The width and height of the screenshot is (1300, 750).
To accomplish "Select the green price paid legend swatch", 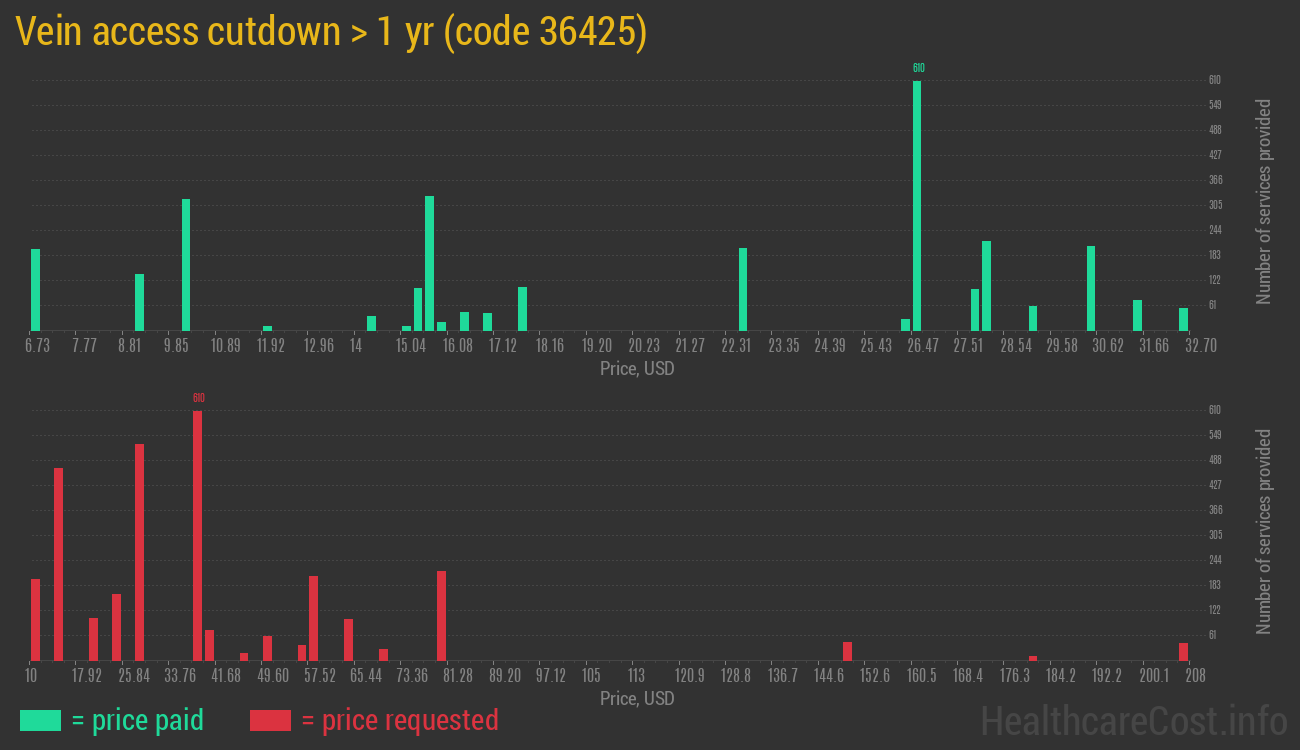I will coord(40,720).
